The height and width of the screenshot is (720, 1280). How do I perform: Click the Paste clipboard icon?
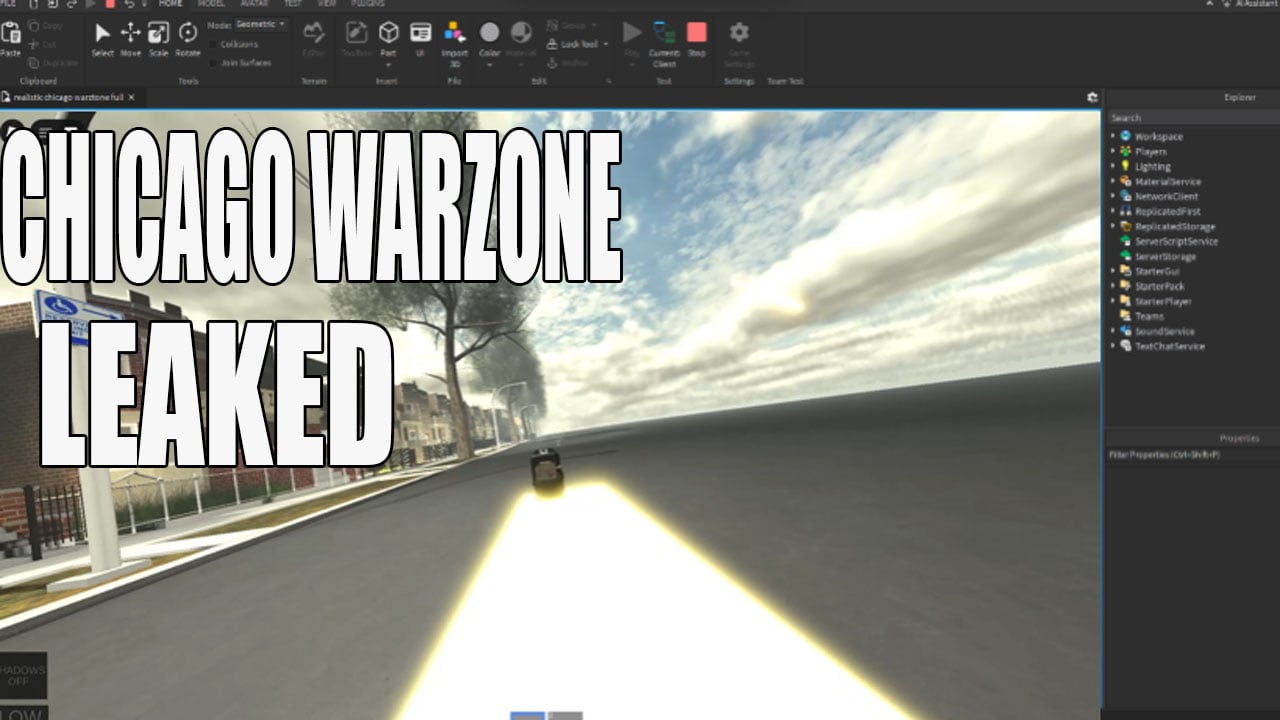(x=11, y=33)
